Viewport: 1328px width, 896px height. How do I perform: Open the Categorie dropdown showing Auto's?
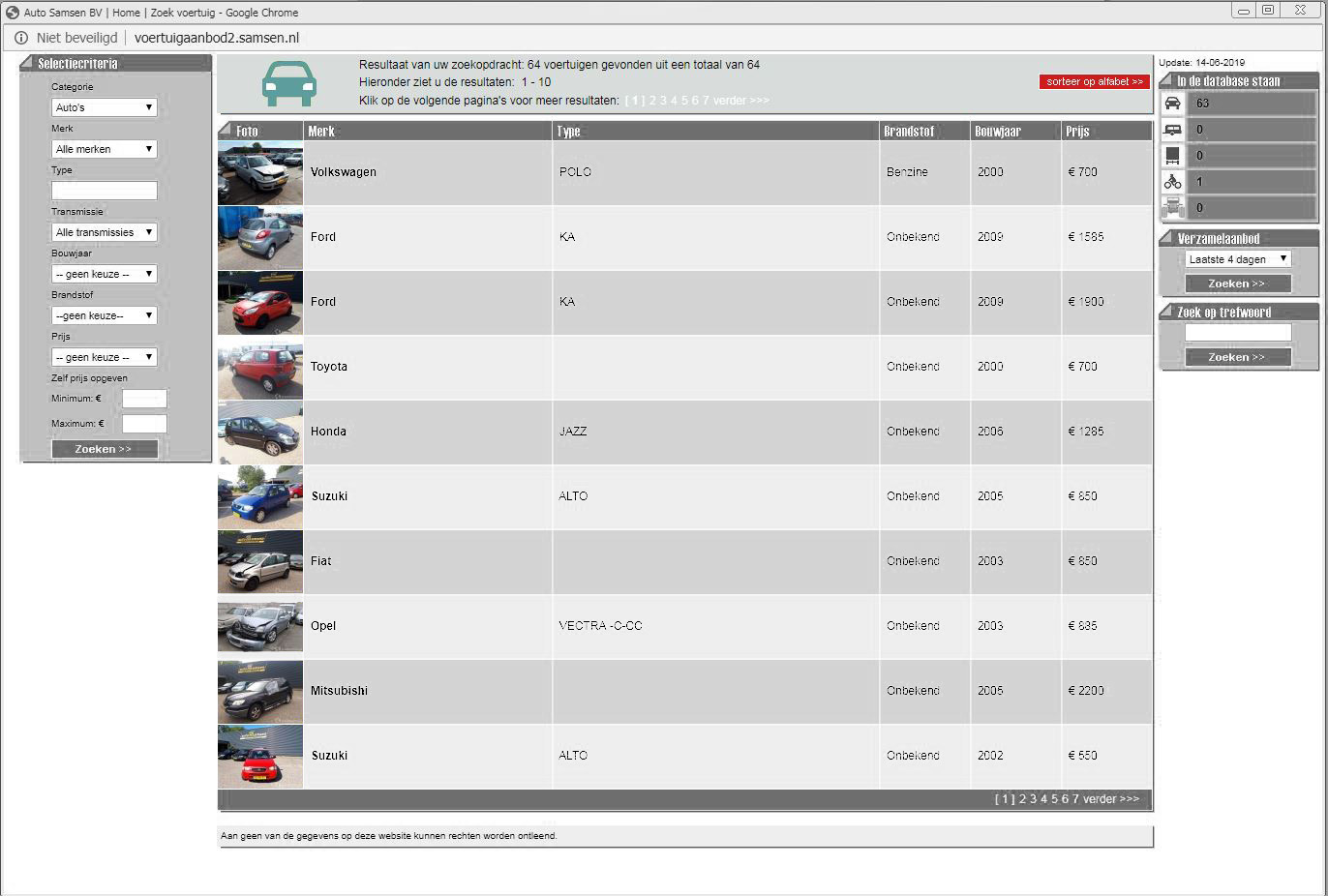pyautogui.click(x=105, y=107)
